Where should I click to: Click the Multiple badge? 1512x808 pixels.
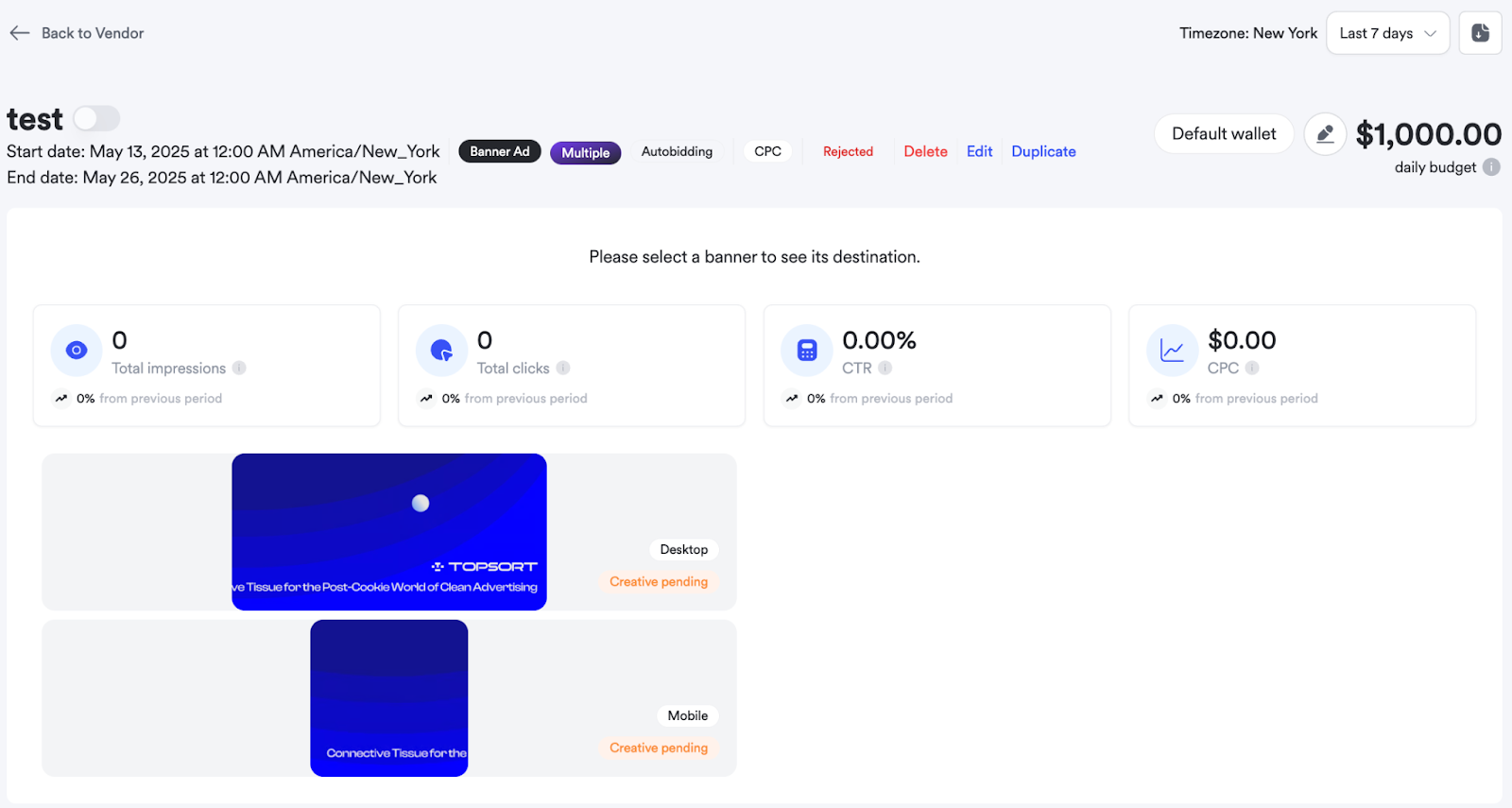[x=586, y=152]
